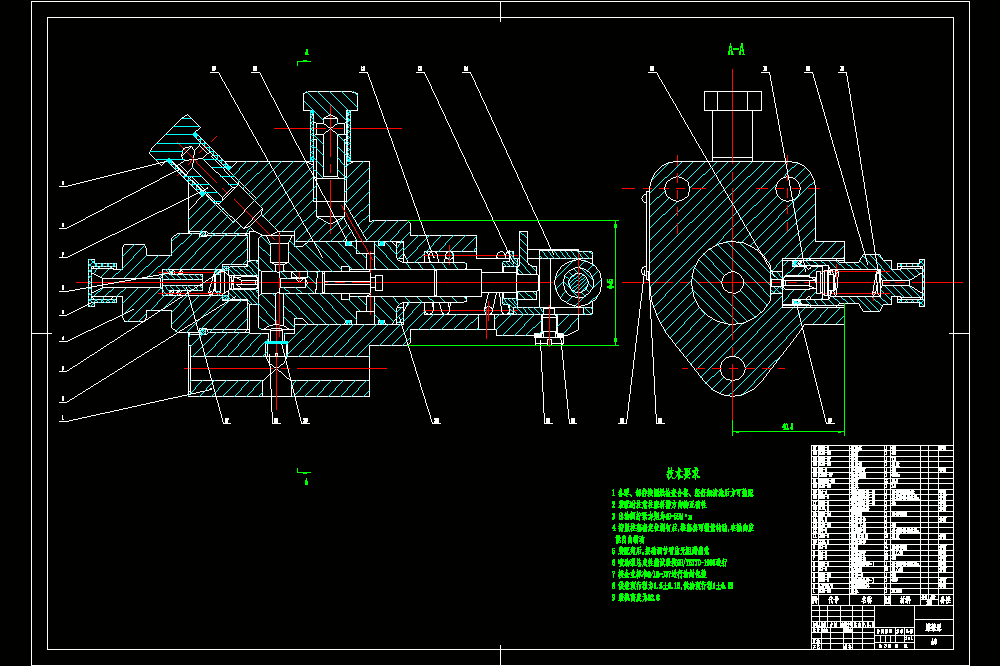Select the green technical requirements heading
The width and height of the screenshot is (1000, 666).
click(x=683, y=473)
